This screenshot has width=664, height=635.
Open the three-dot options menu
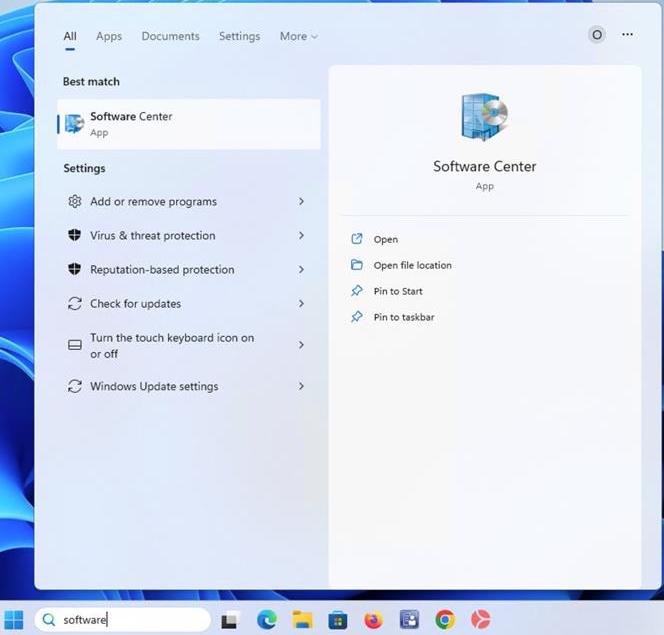point(627,35)
